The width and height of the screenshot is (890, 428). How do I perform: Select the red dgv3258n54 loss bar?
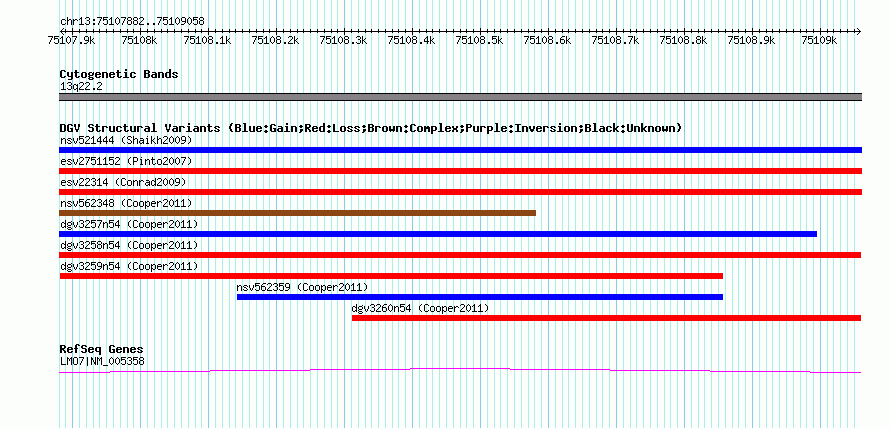pyautogui.click(x=460, y=255)
